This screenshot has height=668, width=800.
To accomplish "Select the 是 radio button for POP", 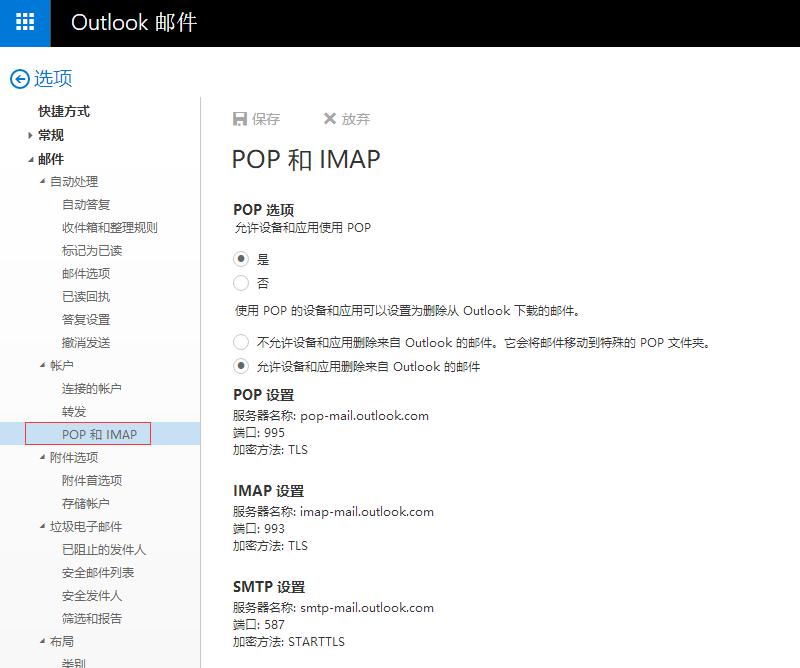I will coord(241,259).
